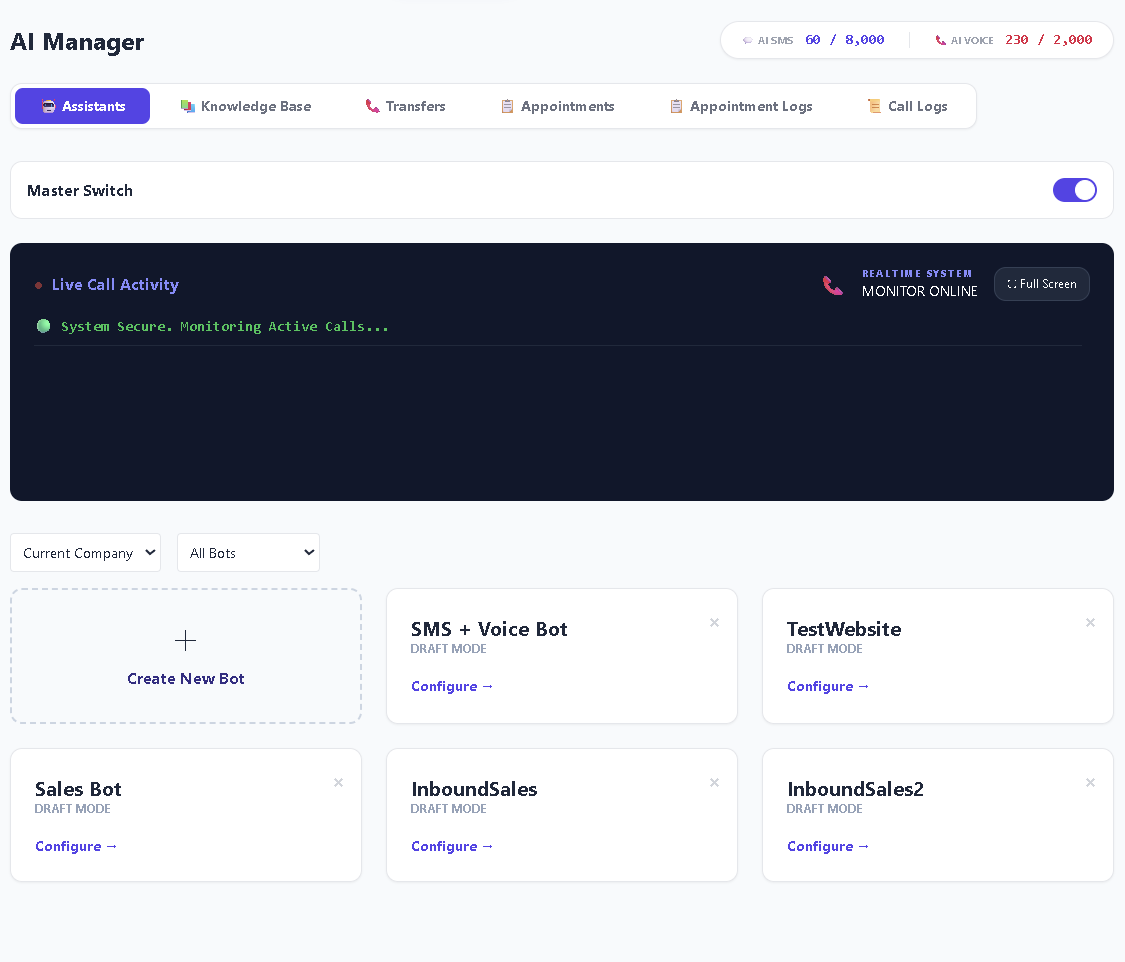The width and height of the screenshot is (1125, 962).
Task: Click the plus icon to create bot
Action: coord(186,640)
